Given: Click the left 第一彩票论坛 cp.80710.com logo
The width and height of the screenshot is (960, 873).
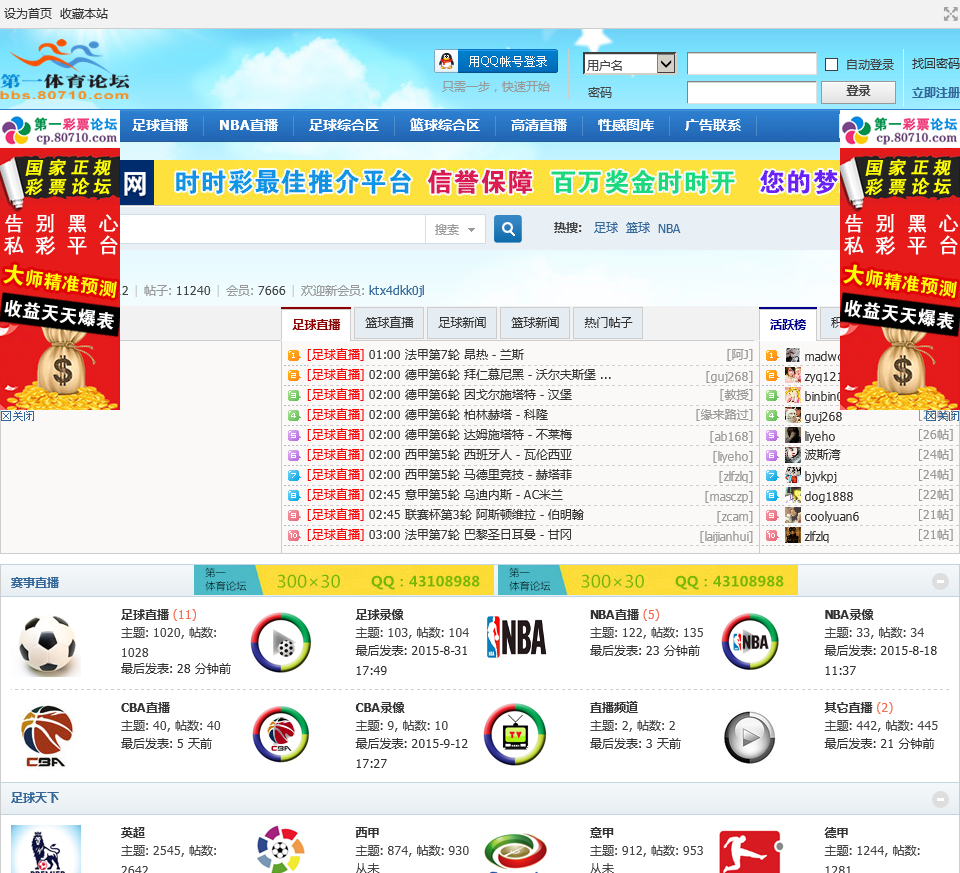Looking at the screenshot, I should (60, 130).
